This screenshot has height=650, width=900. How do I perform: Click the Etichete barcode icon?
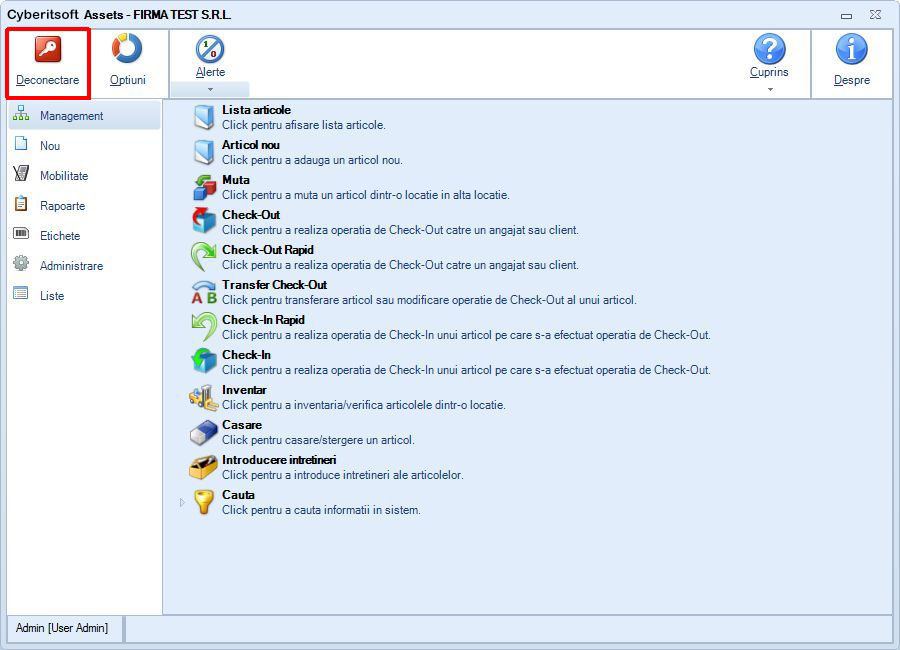point(21,233)
